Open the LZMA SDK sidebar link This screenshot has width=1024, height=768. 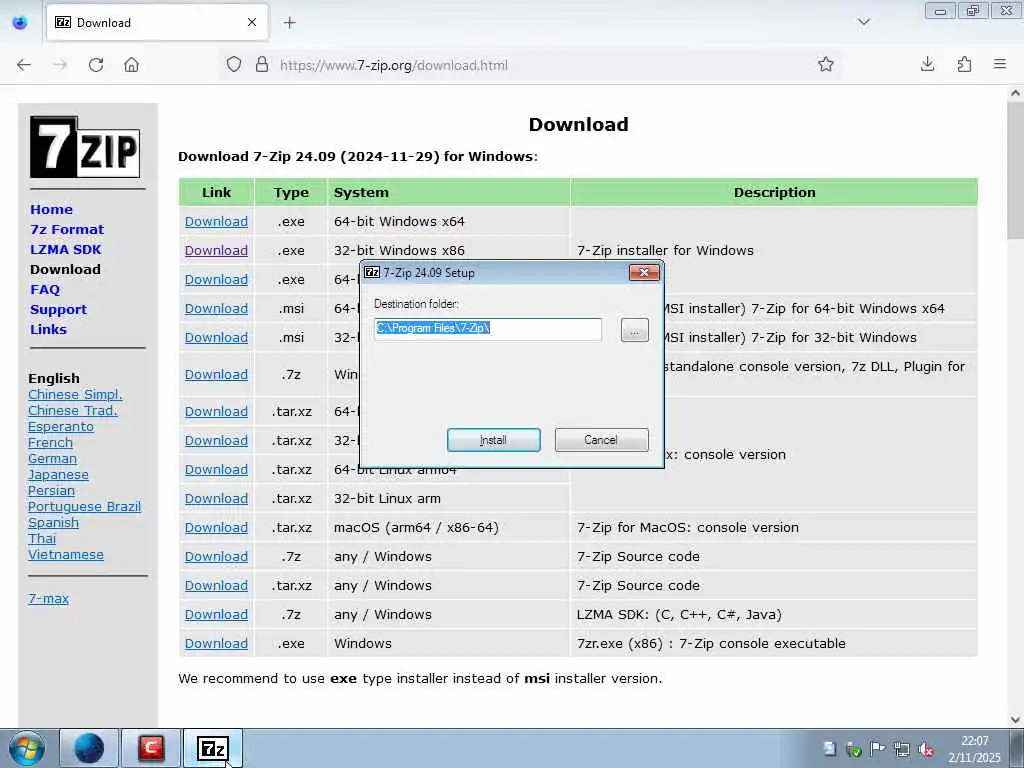[65, 249]
